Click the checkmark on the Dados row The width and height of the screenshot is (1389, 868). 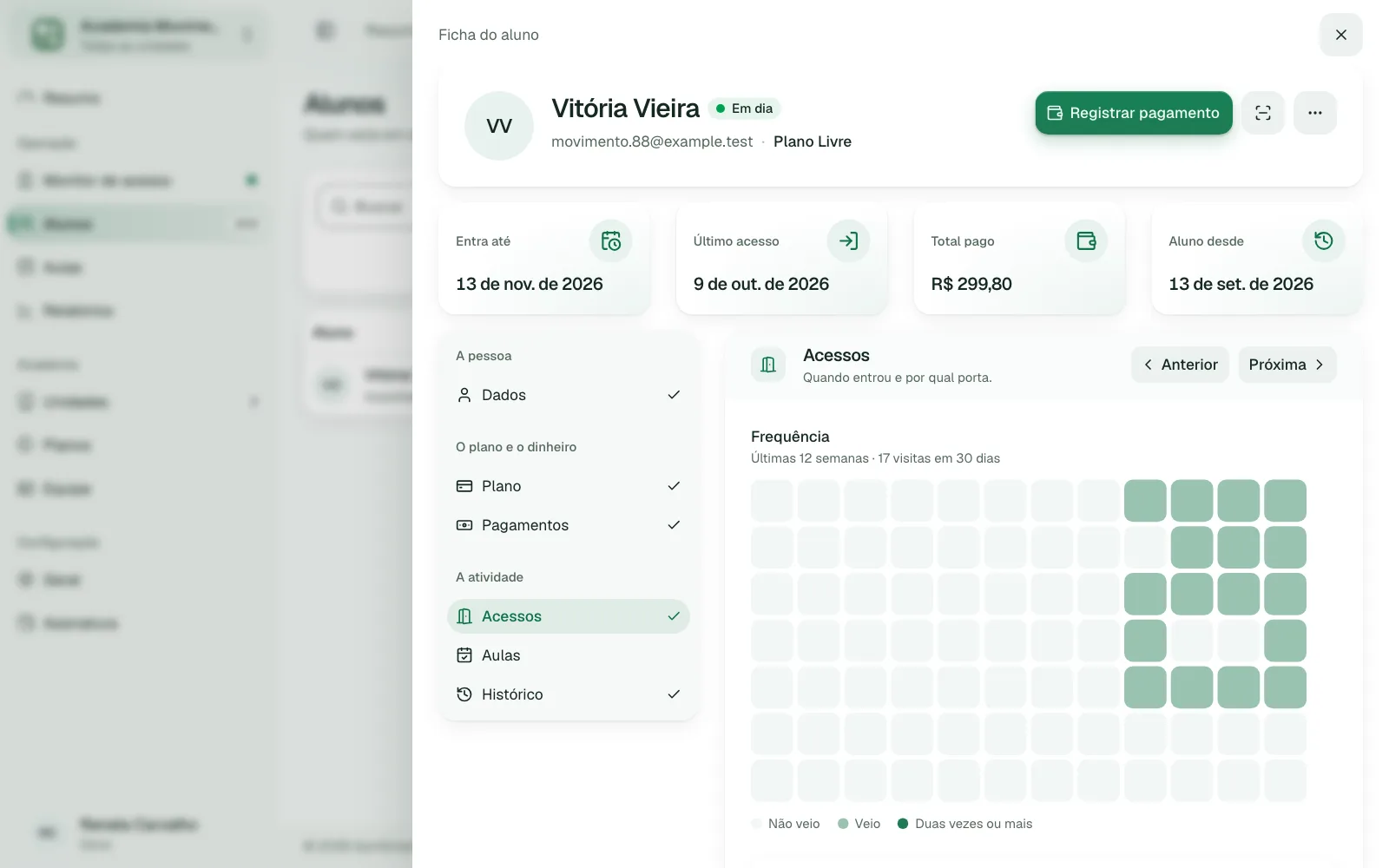pos(674,395)
